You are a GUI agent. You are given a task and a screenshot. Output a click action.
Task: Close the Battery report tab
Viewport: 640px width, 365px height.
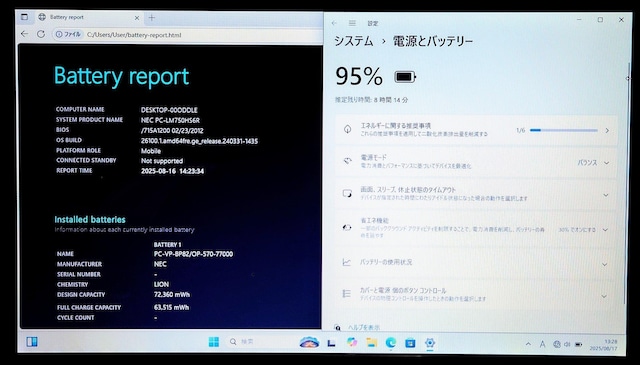point(137,18)
